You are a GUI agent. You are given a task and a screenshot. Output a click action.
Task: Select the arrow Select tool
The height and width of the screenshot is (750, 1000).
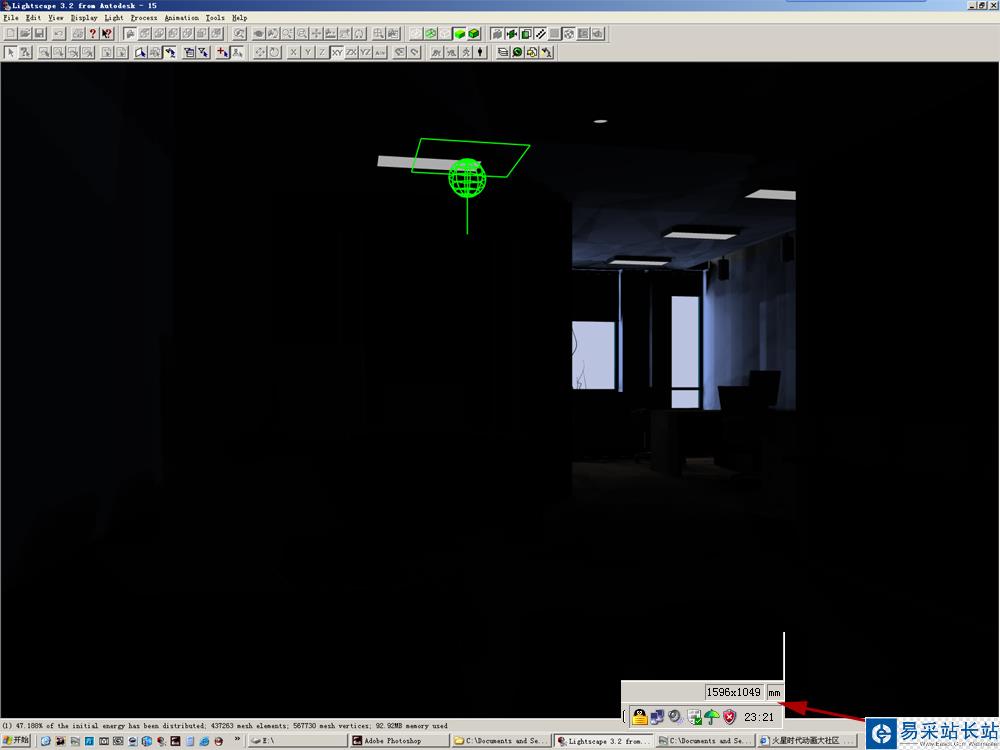coord(10,52)
